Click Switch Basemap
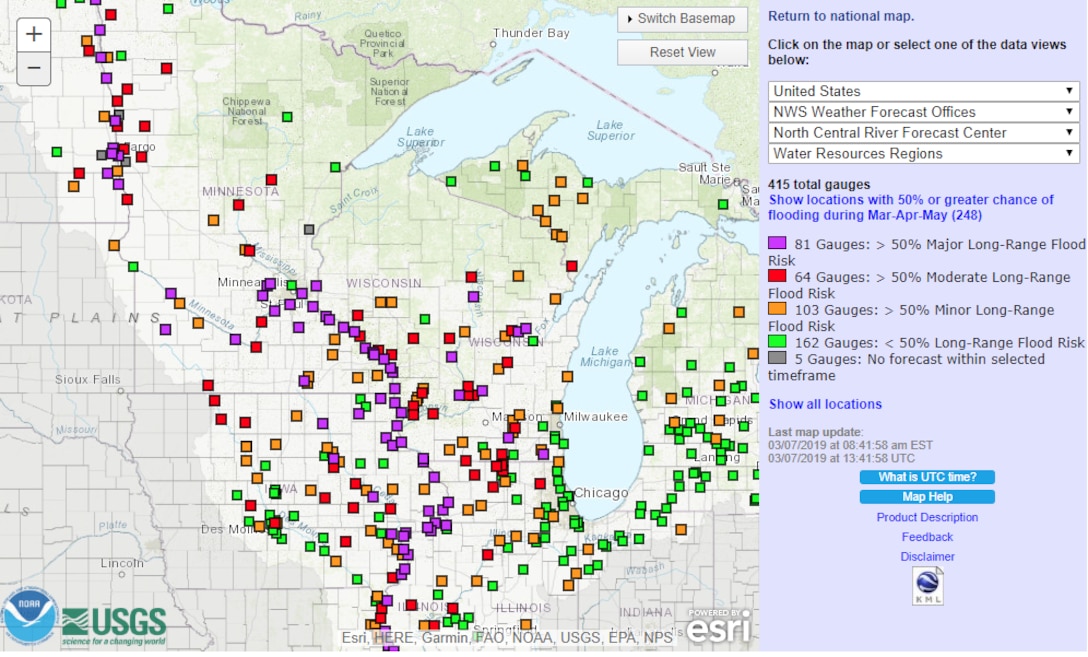The height and width of the screenshot is (657, 1088). pyautogui.click(x=682, y=19)
